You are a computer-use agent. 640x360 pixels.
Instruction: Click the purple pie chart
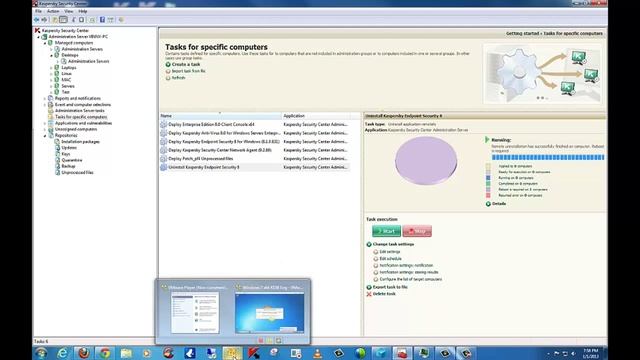pyautogui.click(x=426, y=160)
